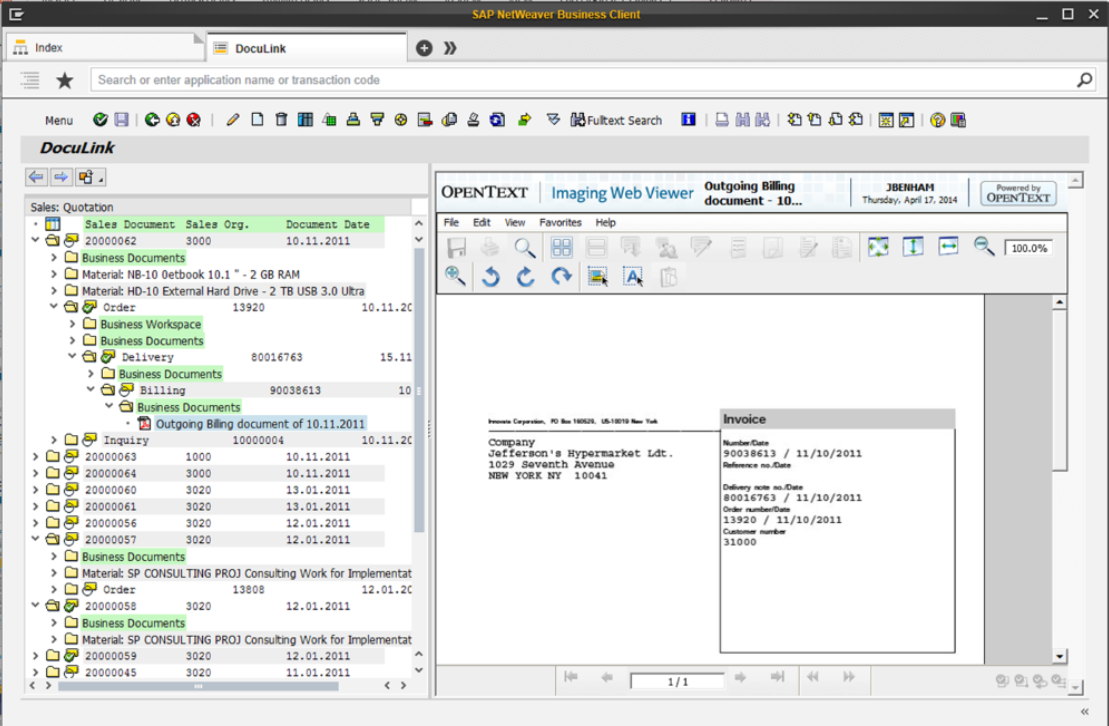Click the trash delete icon in toolbar

point(281,120)
